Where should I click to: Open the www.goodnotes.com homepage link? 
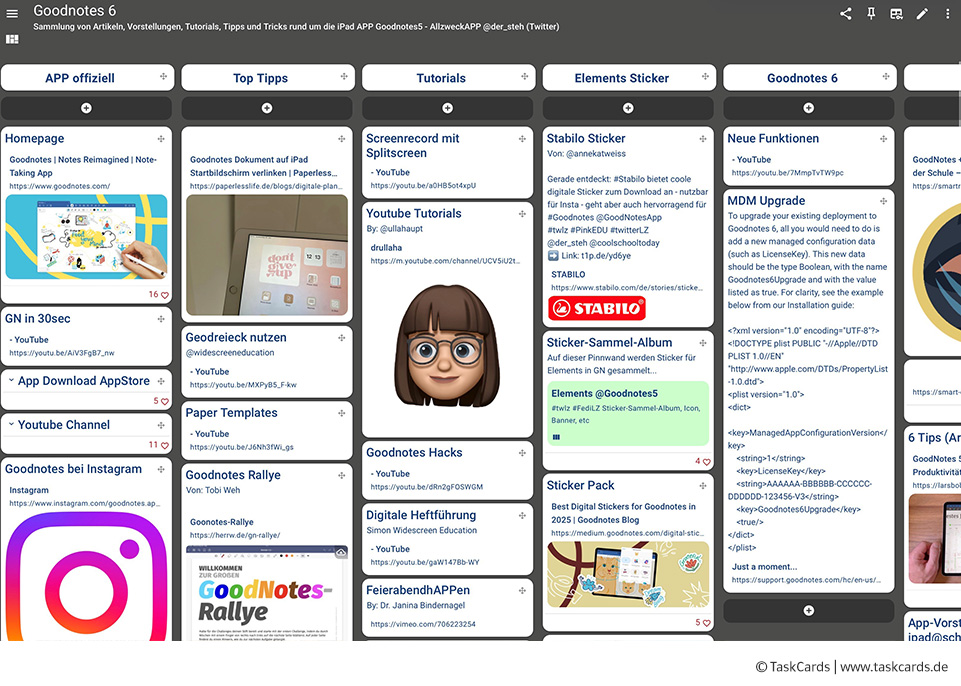pyautogui.click(x=60, y=186)
